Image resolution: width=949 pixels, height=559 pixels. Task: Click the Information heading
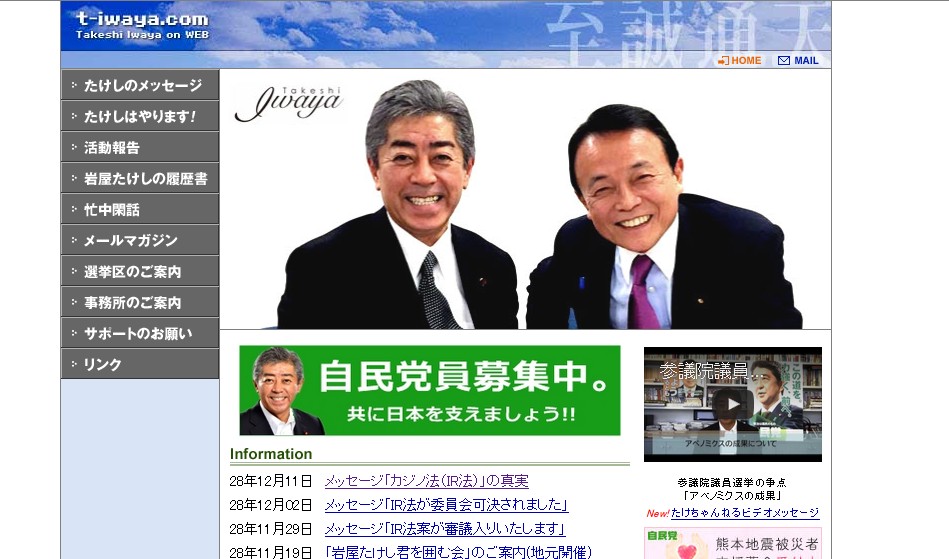(x=271, y=454)
